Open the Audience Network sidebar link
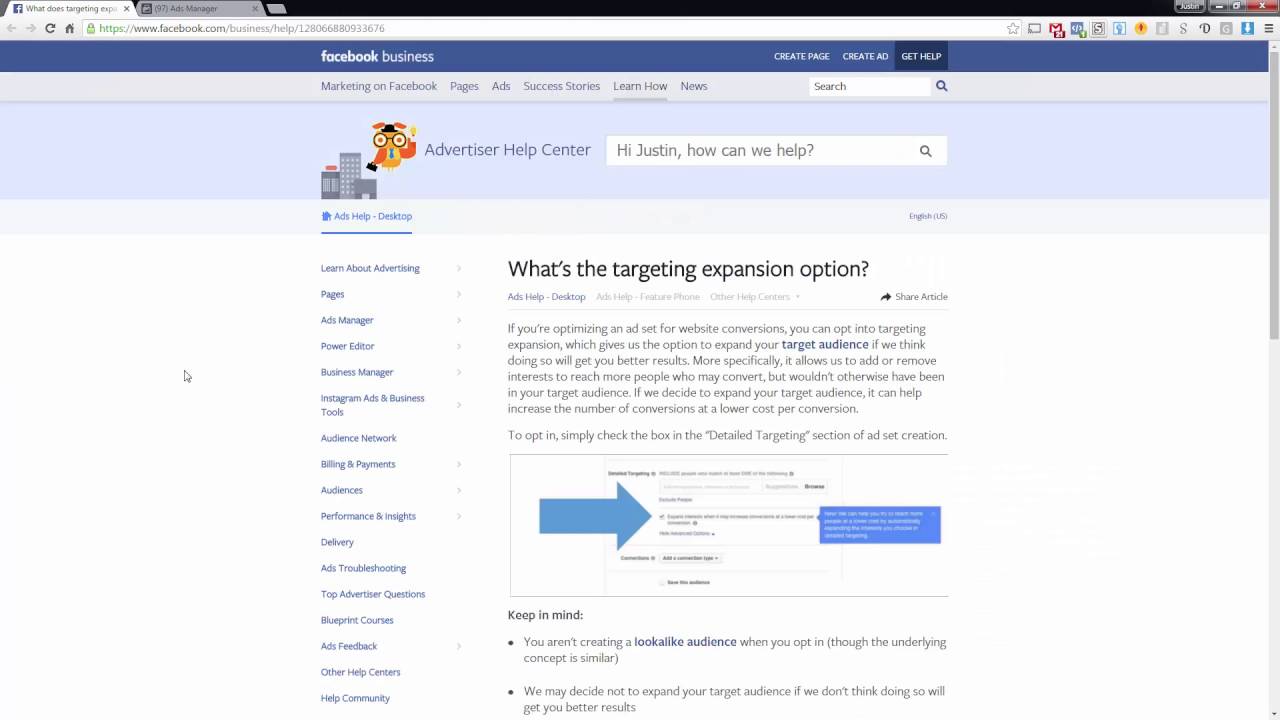This screenshot has width=1280, height=720. pos(359,438)
